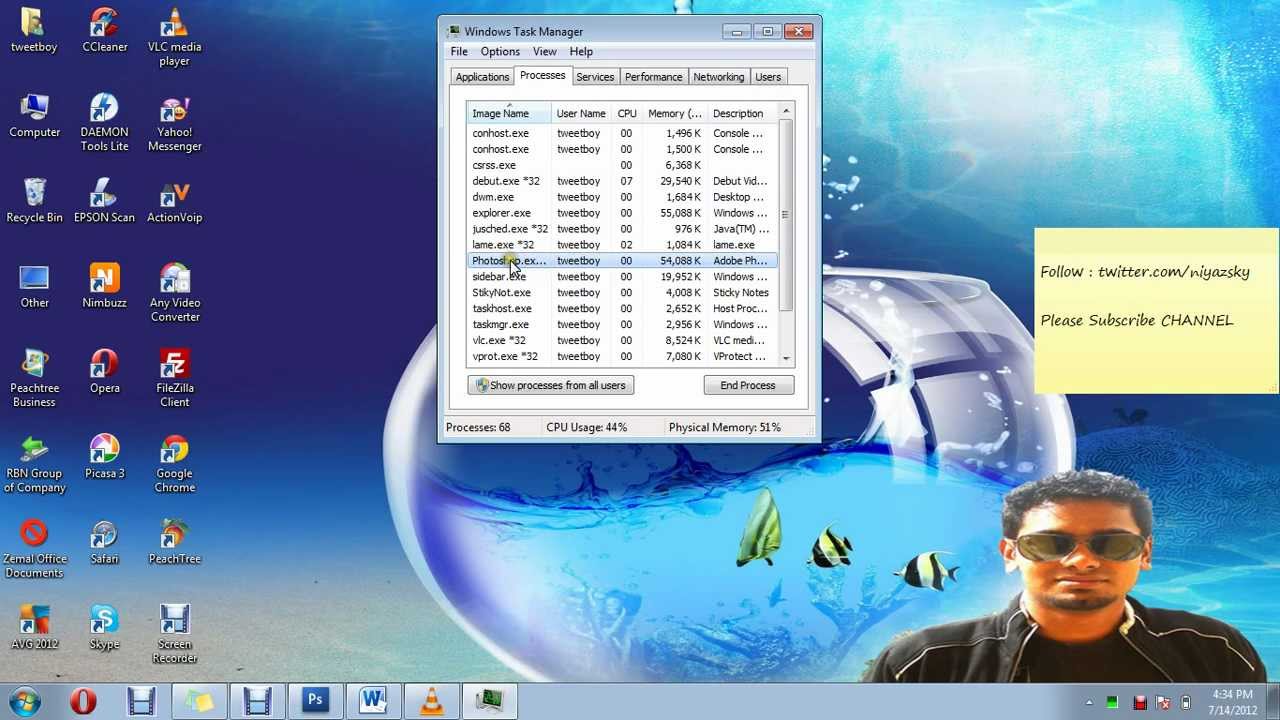Launch Any Video Converter desktop icon
Image resolution: width=1280 pixels, height=720 pixels.
coord(174,293)
